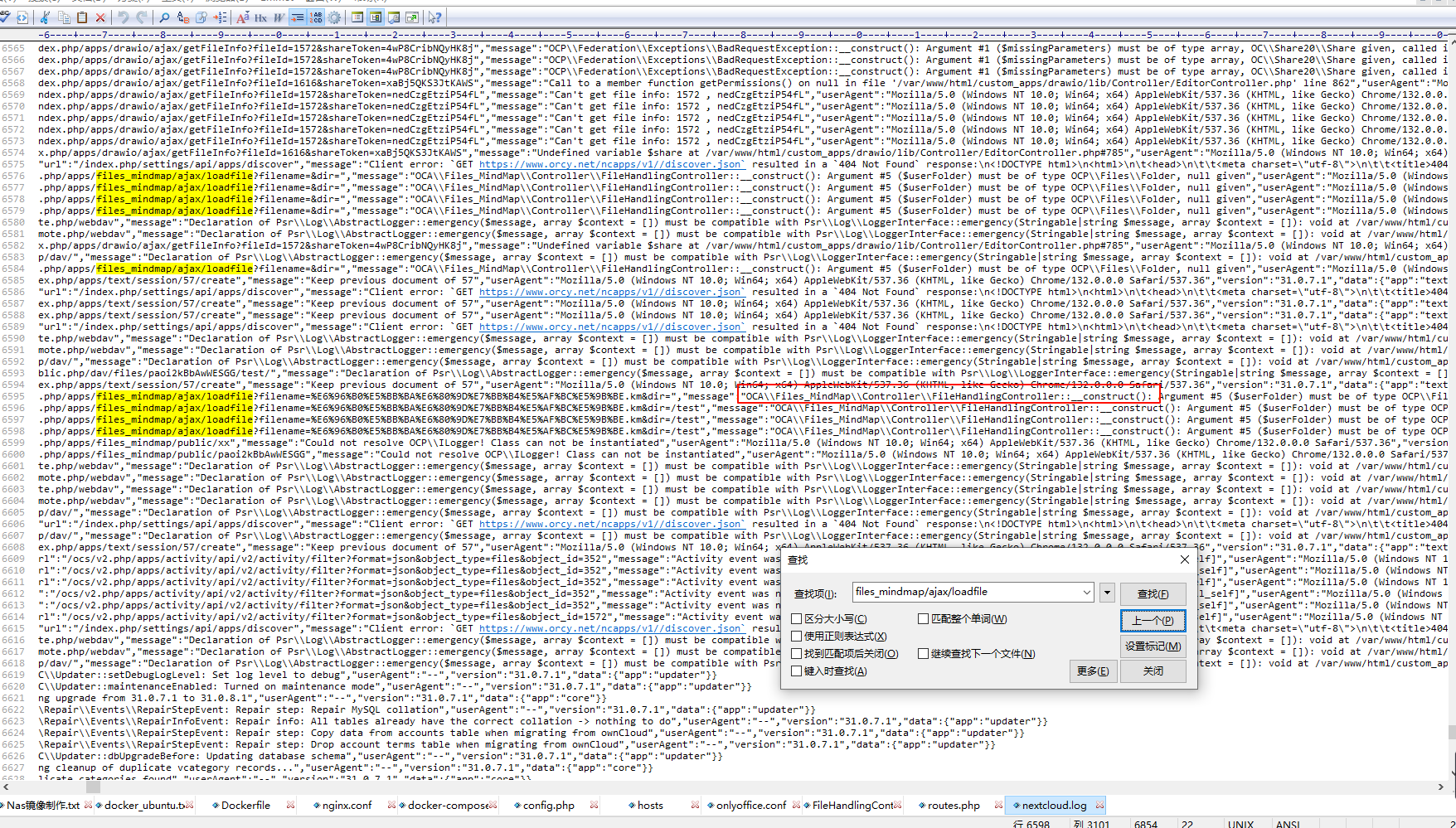The image size is (1456, 828).
Task: Switch to the hosts tab
Action: click(650, 805)
